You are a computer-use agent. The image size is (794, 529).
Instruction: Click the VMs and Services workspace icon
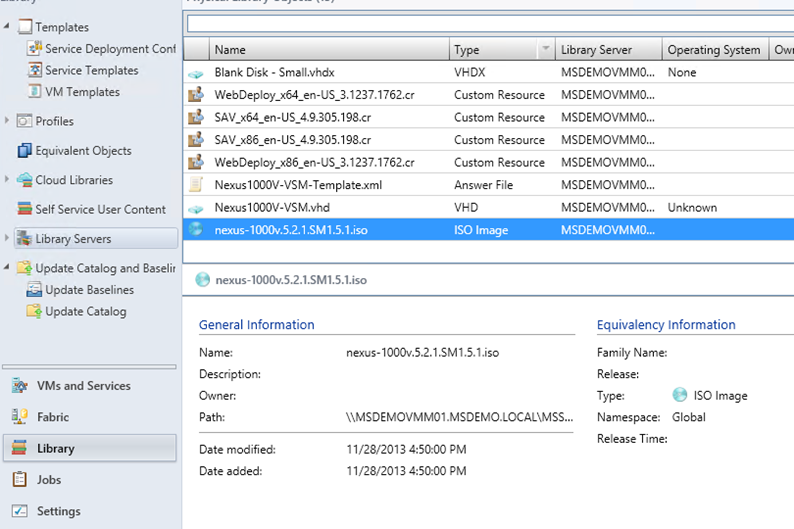pyautogui.click(x=20, y=385)
